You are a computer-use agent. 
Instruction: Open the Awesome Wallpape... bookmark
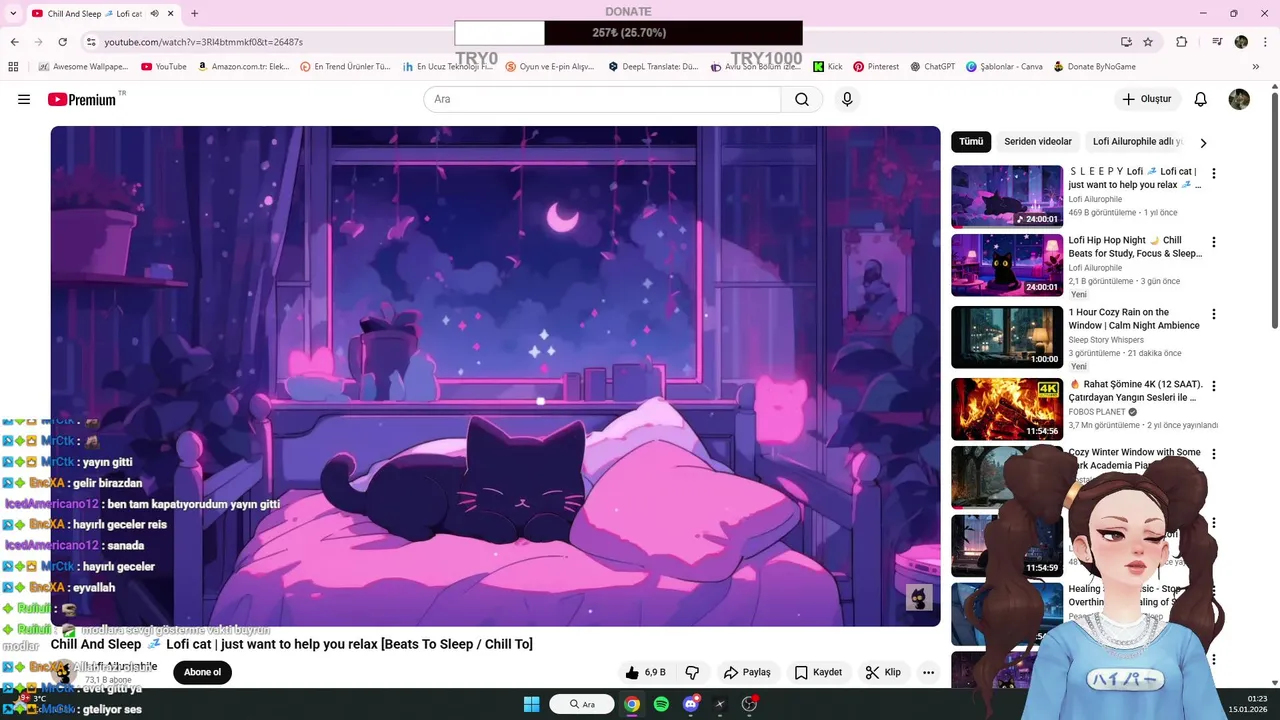point(83,67)
